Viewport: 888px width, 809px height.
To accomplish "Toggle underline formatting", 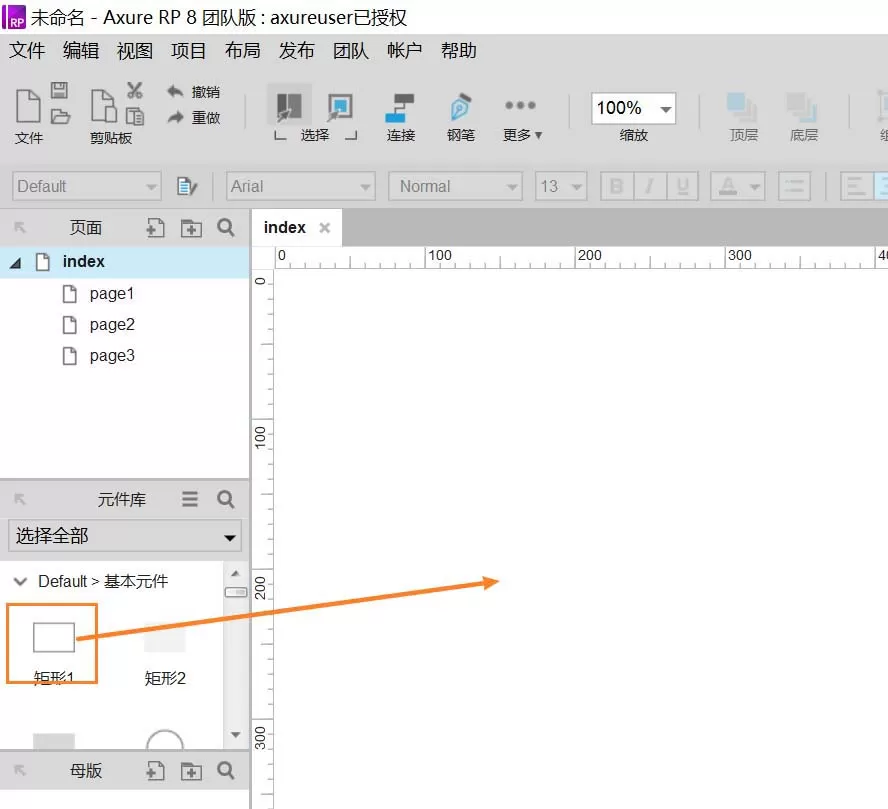I will [x=682, y=186].
